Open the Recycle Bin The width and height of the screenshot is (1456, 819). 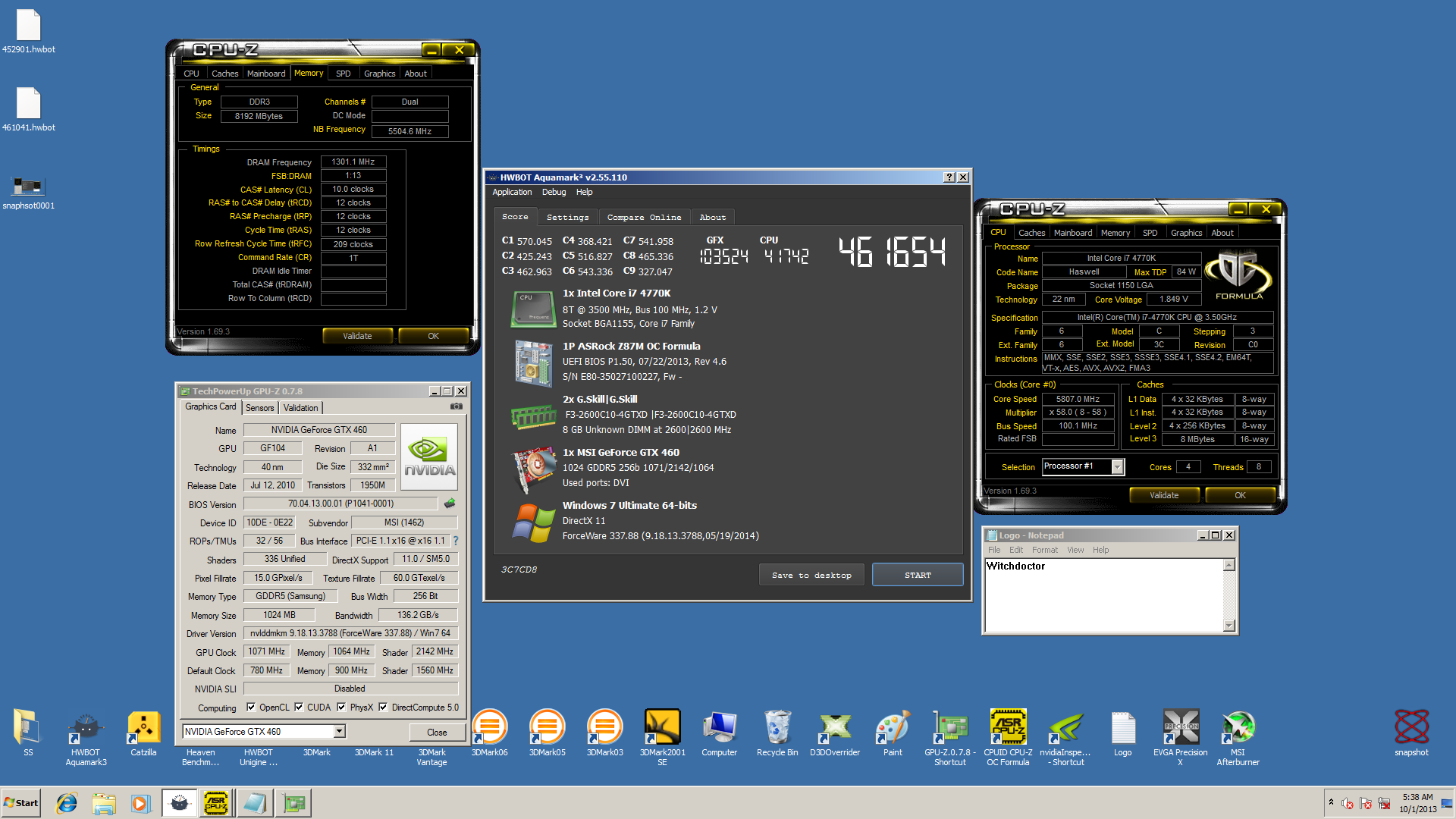pos(777,733)
